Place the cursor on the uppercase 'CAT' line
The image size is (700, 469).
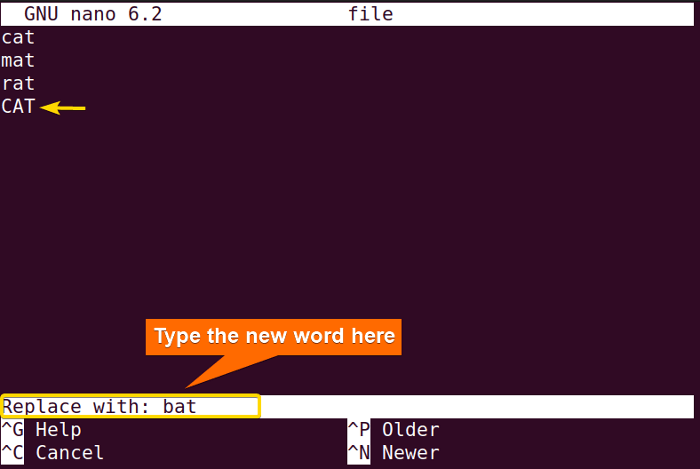(18, 107)
